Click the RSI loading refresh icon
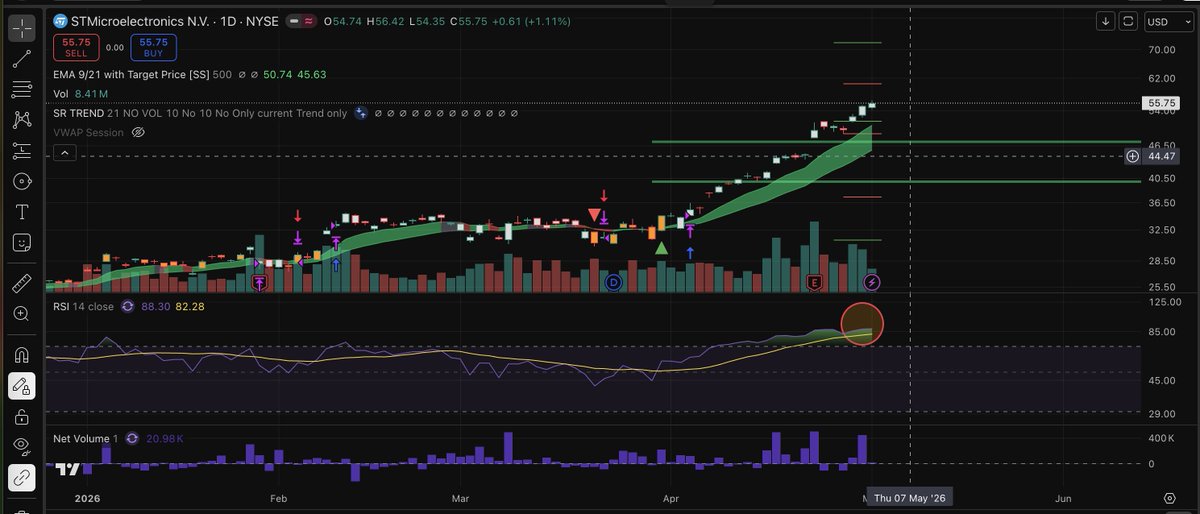The width and height of the screenshot is (1200, 514). (x=128, y=305)
